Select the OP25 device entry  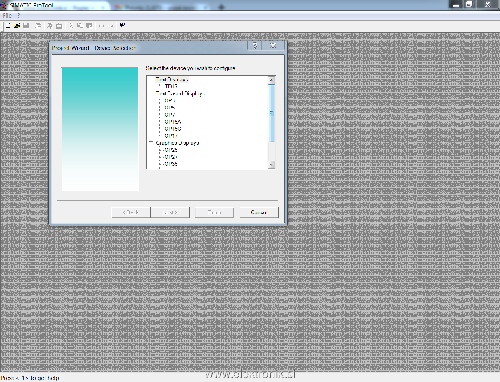(171, 150)
